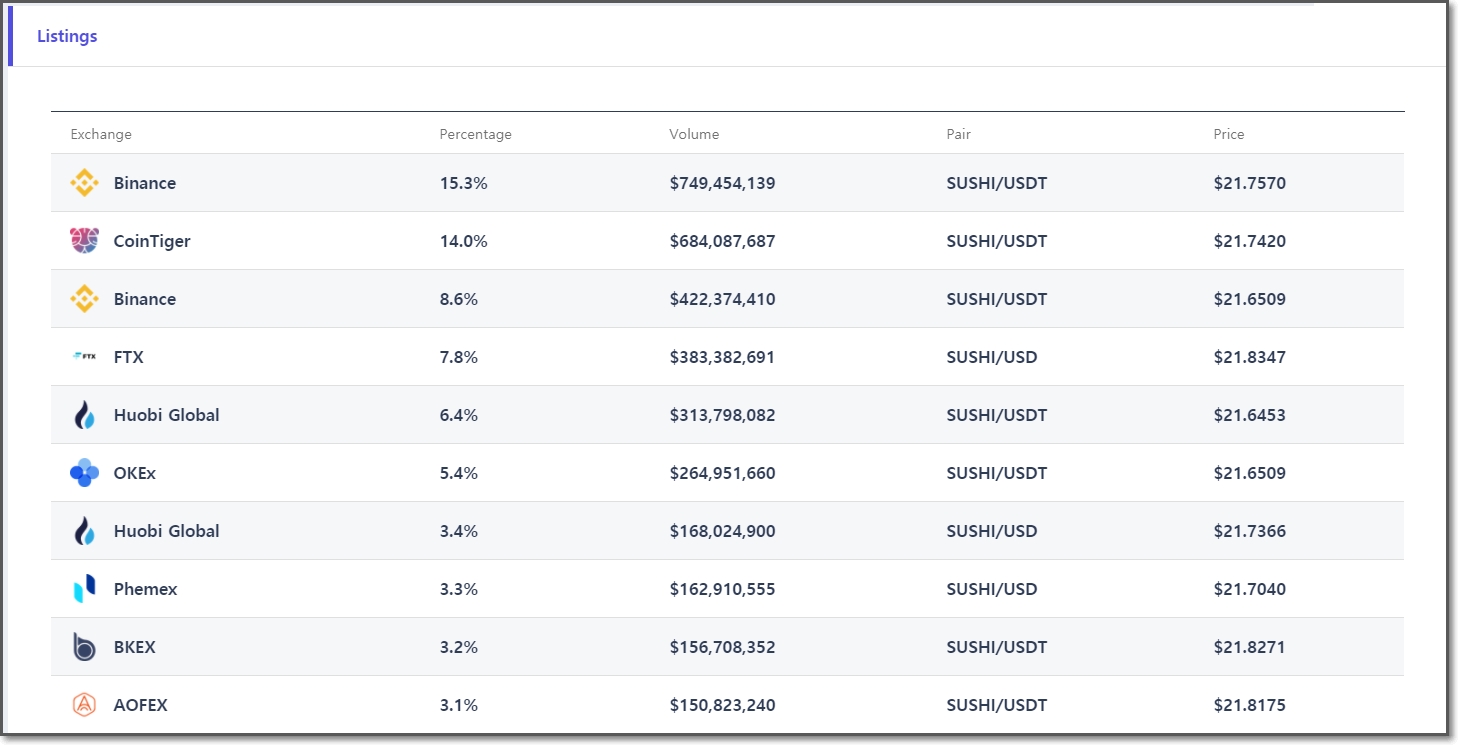The image size is (1458, 745).
Task: Click the BKEX logo icon
Action: pyautogui.click(x=84, y=647)
